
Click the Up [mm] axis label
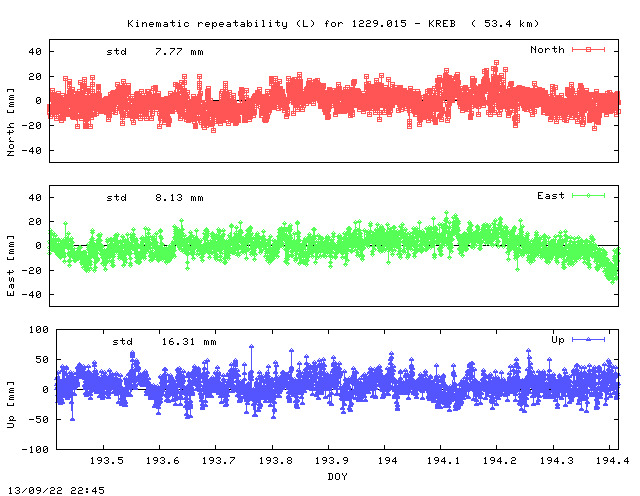pos(11,404)
